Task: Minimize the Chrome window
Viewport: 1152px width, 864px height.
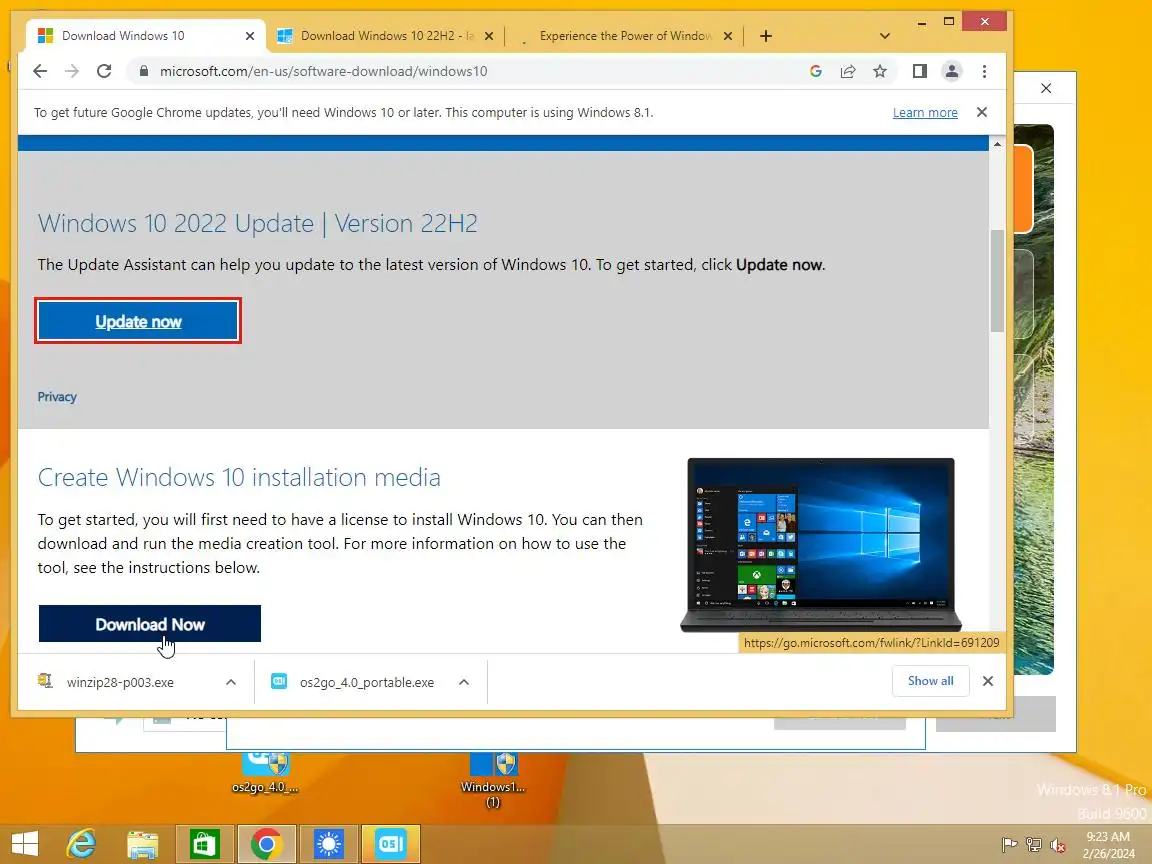Action: pos(921,22)
